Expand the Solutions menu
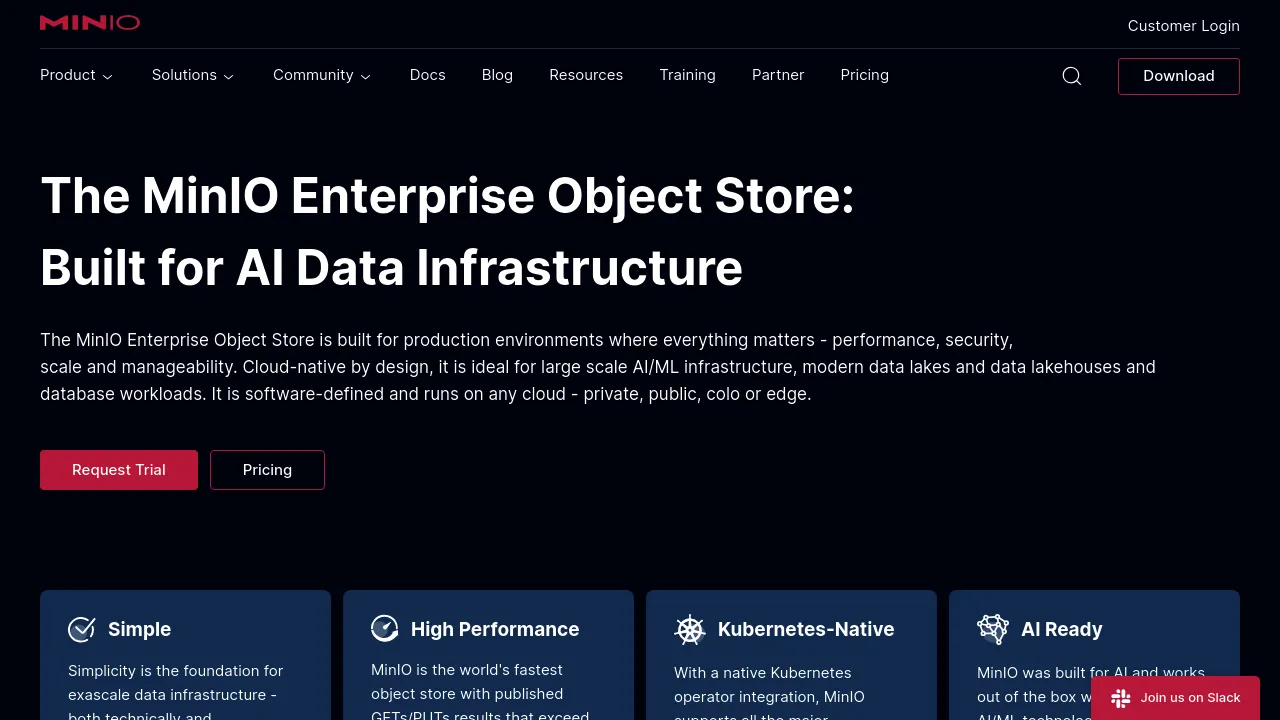Image resolution: width=1280 pixels, height=720 pixels. [193, 75]
